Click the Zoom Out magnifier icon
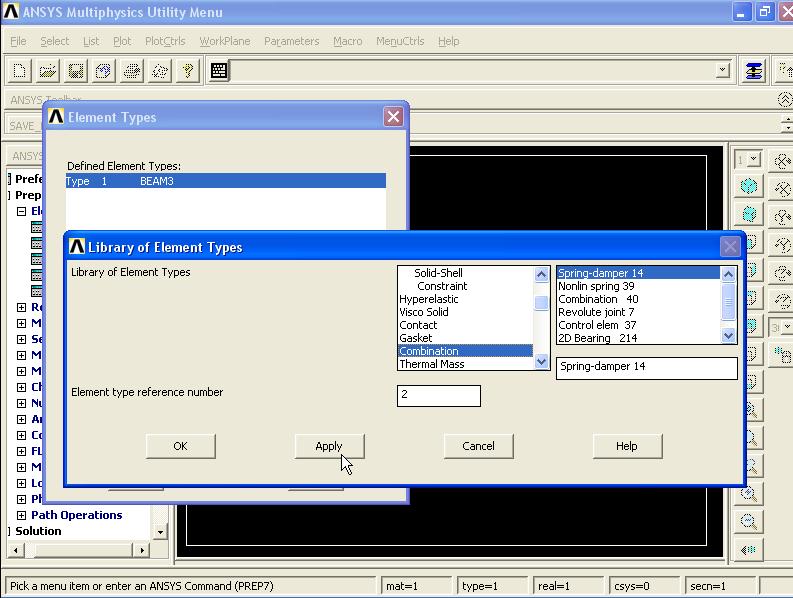The width and height of the screenshot is (793, 598). pos(748,522)
